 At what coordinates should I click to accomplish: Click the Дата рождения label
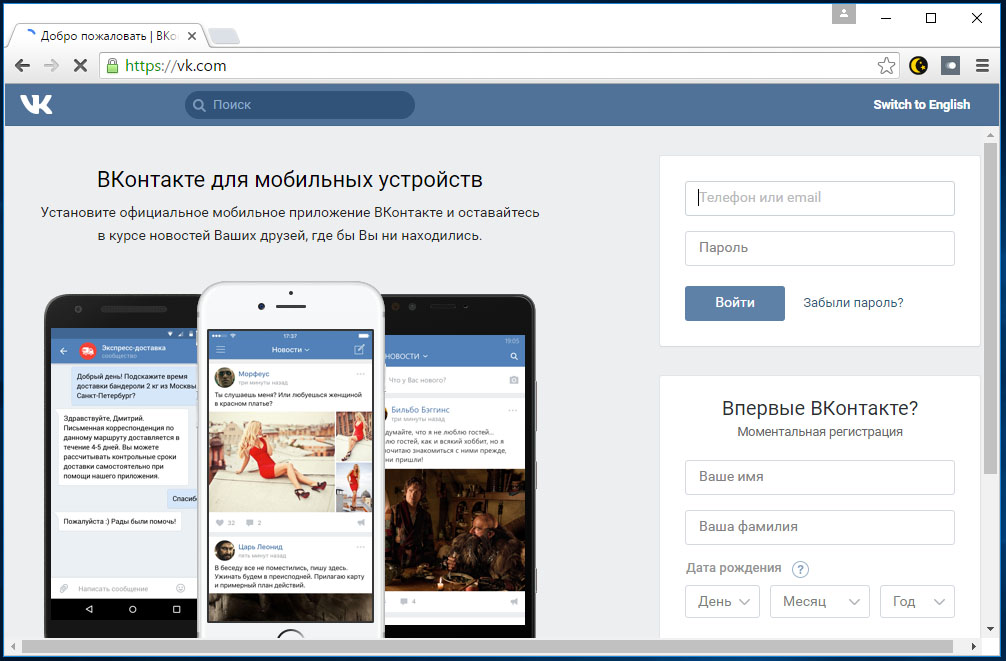[733, 568]
